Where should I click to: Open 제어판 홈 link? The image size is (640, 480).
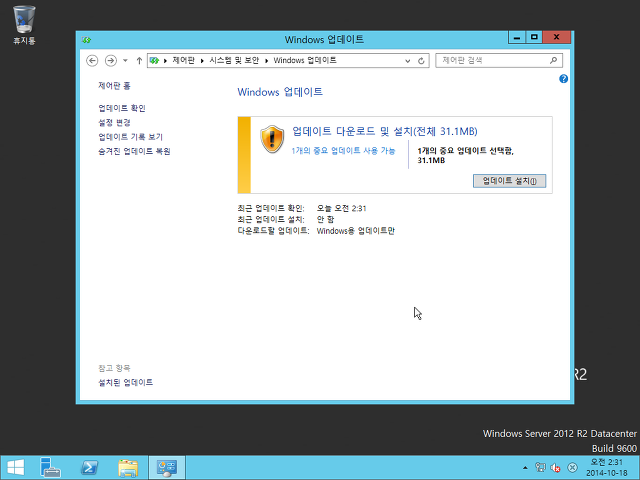point(114,86)
